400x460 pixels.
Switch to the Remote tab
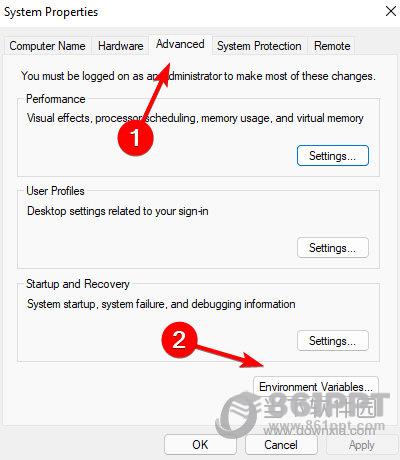[332, 46]
